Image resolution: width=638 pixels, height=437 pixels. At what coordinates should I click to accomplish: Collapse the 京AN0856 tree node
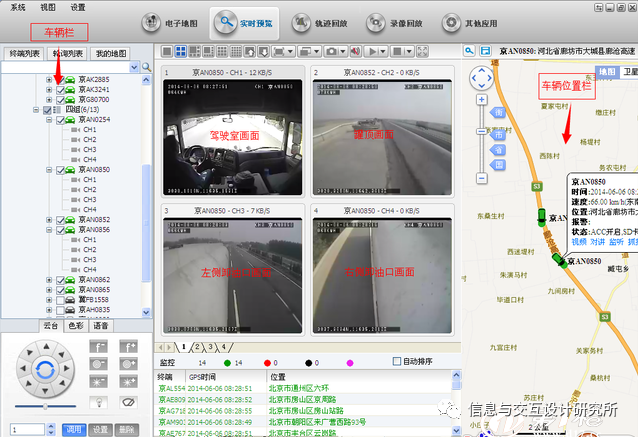click(49, 230)
